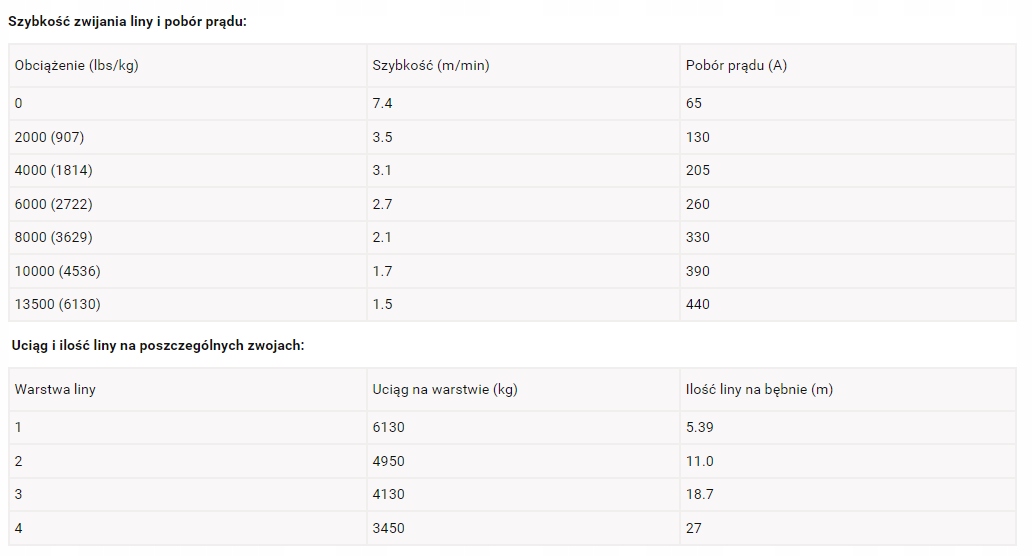Click the "Uciąg na warstwie (kg)" header
The height and width of the screenshot is (556, 1033).
[x=445, y=389]
